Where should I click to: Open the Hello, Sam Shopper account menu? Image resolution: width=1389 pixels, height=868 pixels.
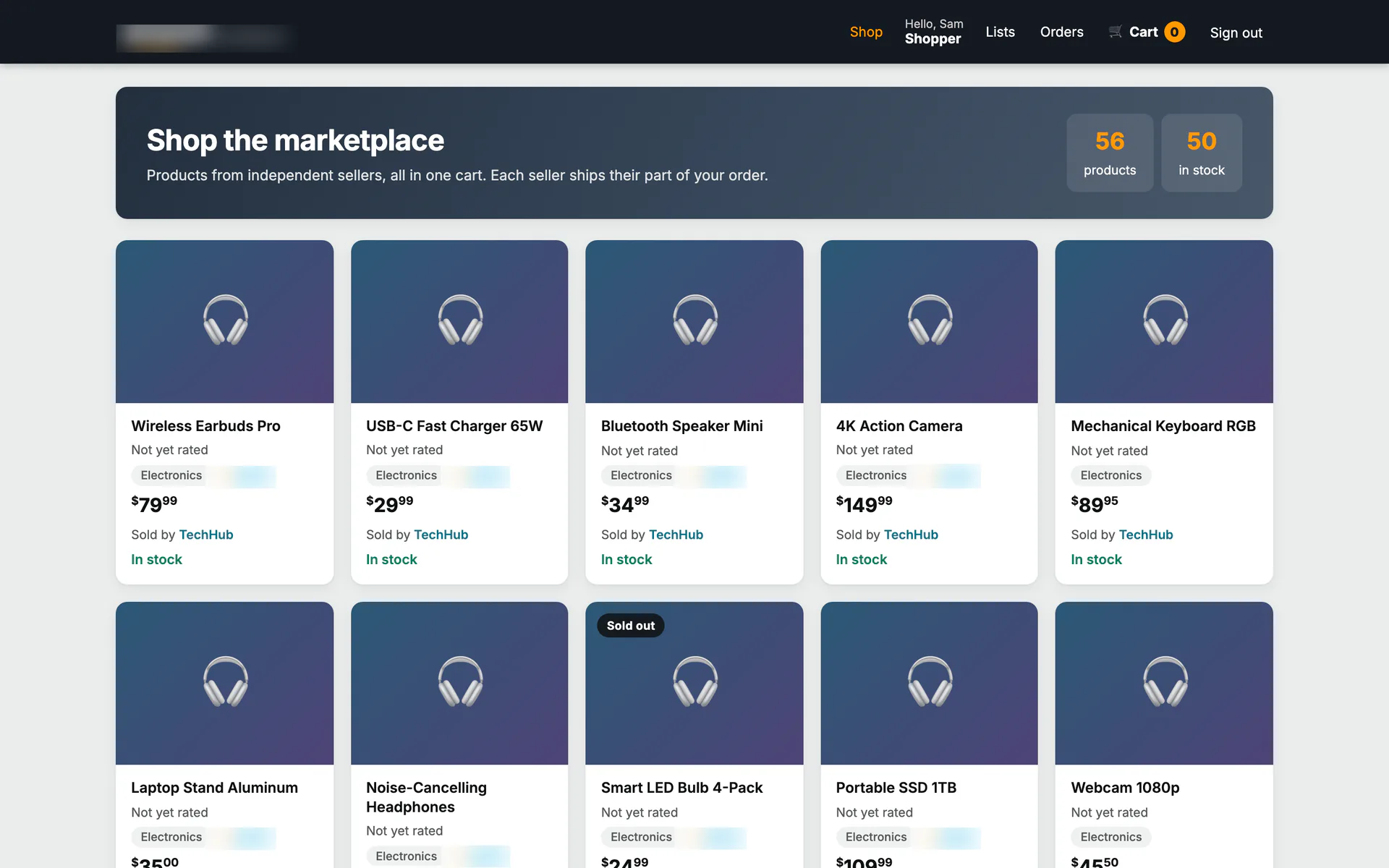[x=933, y=32]
